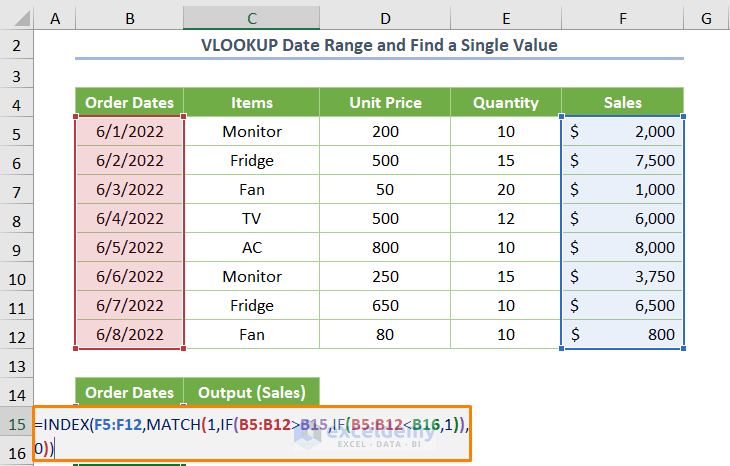Select sales cell $ 1,000
Viewport: 730px width, 466px height.
point(622,189)
